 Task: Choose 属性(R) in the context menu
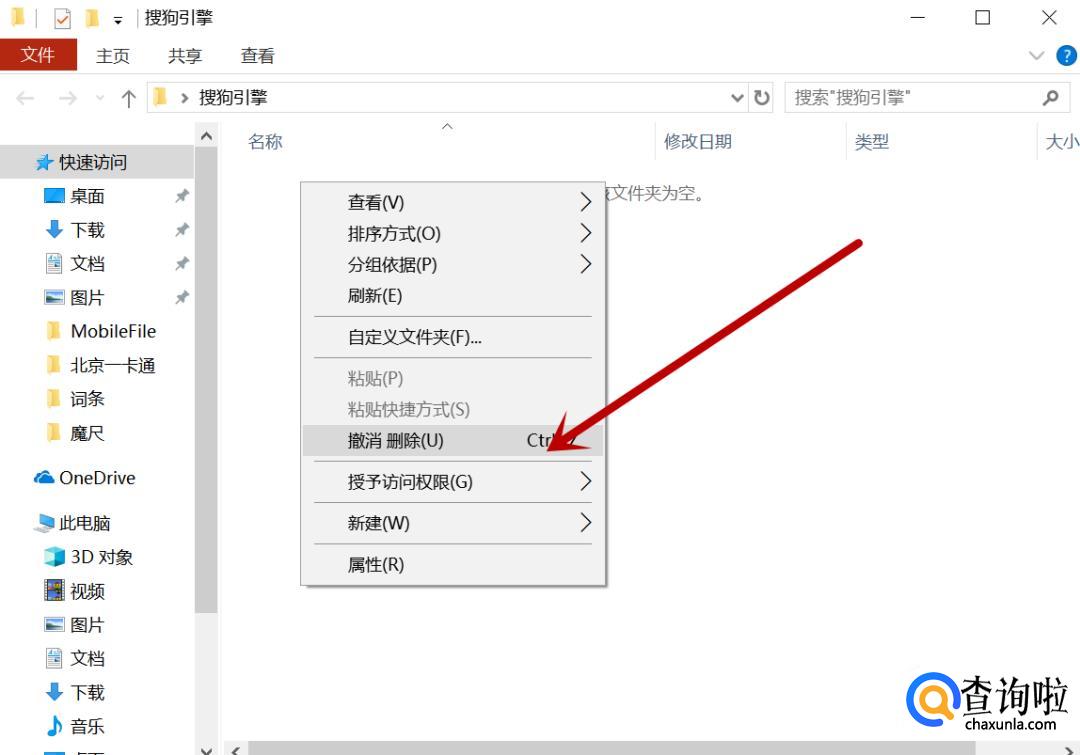pyautogui.click(x=453, y=565)
